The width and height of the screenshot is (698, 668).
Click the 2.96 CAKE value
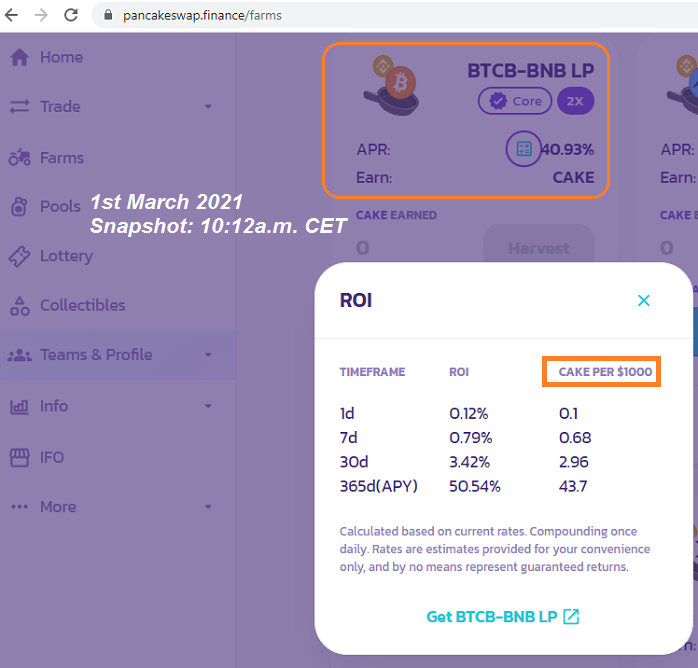pyautogui.click(x=574, y=462)
